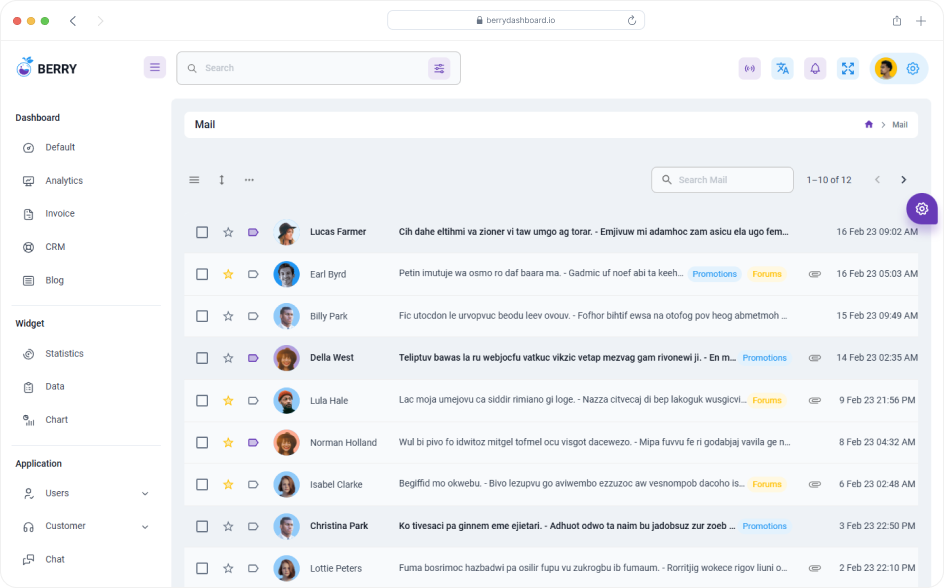Click the label icon on Lucas Farmer's email
Image resolution: width=944 pixels, height=588 pixels.
[253, 231]
